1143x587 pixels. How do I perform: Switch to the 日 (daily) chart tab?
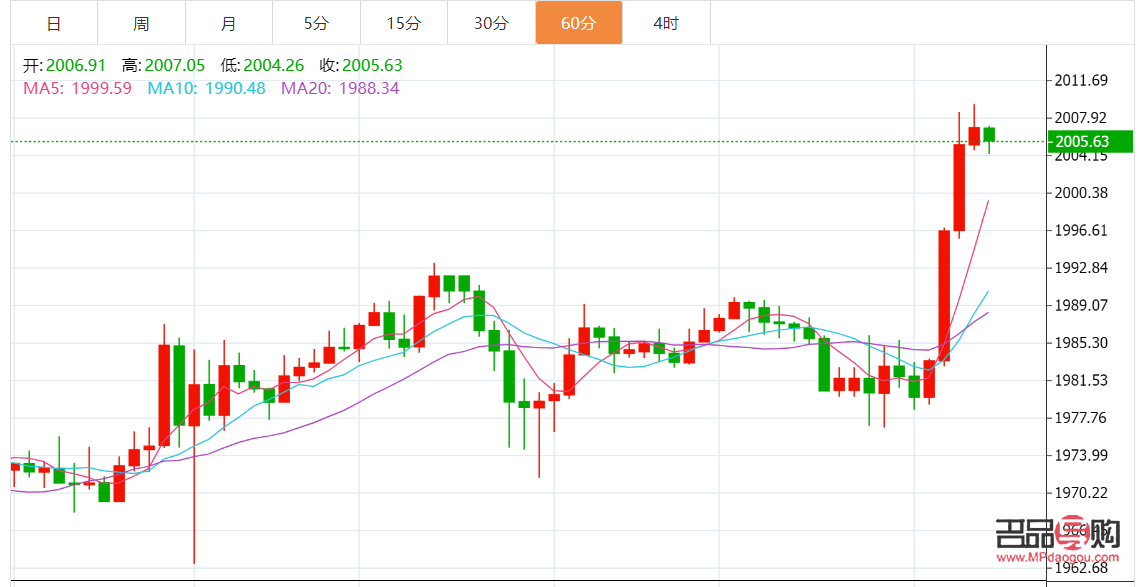[x=54, y=23]
